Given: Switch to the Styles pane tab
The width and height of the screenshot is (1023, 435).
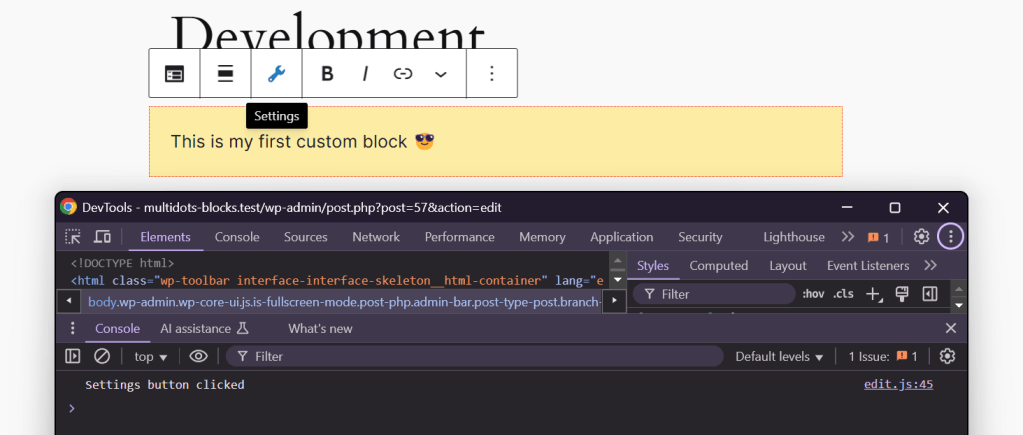Looking at the screenshot, I should (653, 265).
